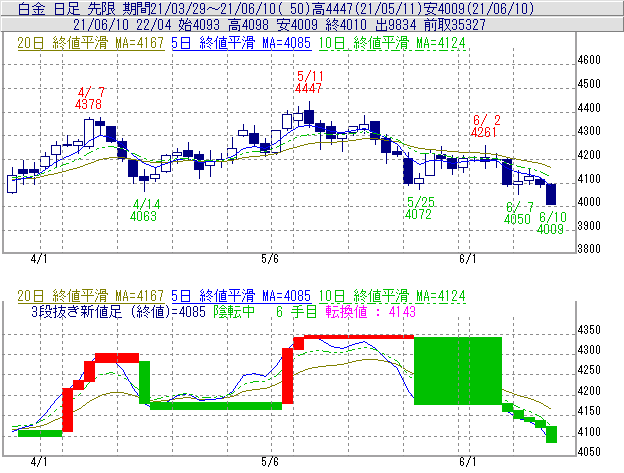Click the 陰転中 status text
The width and height of the screenshot is (624, 473).
(234, 312)
